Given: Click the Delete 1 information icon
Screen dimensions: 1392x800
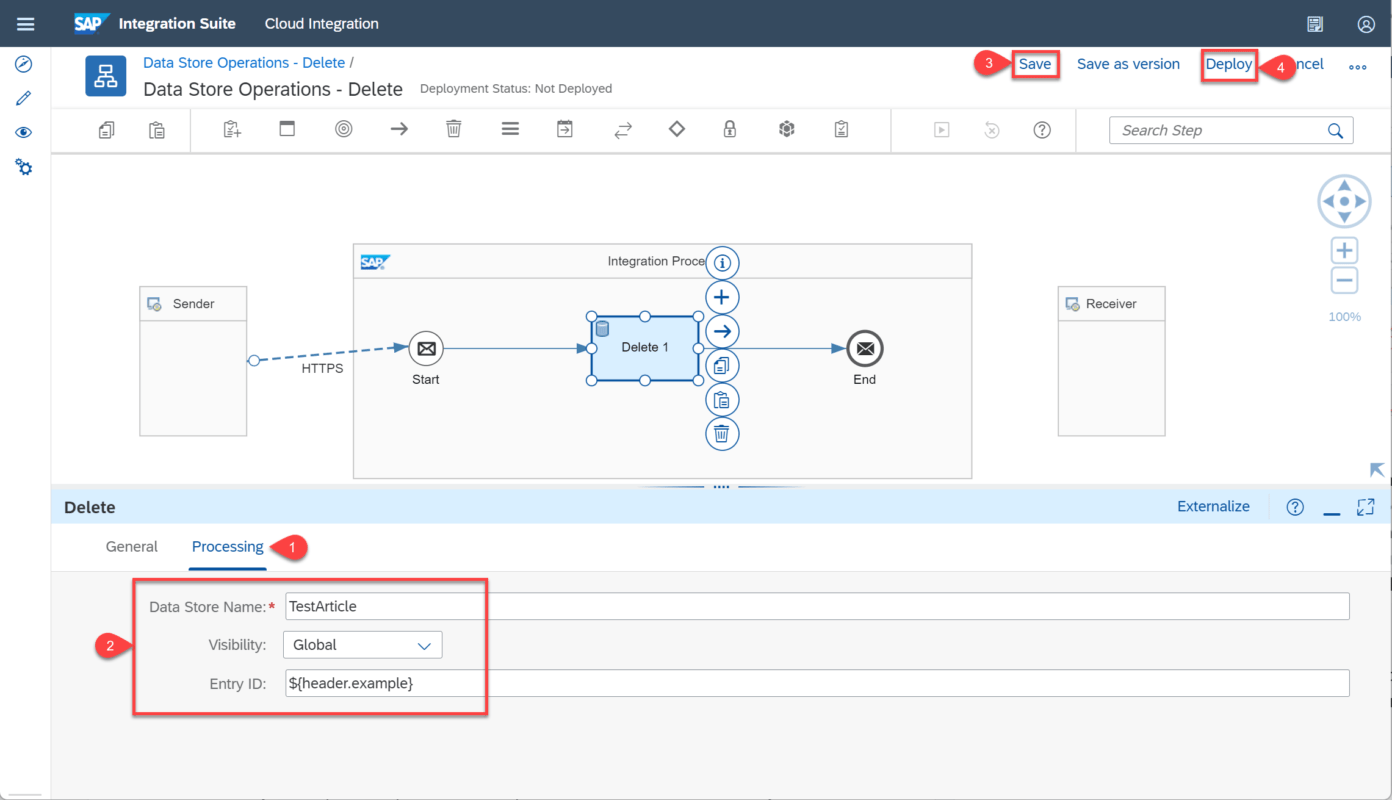Looking at the screenshot, I should 722,263.
